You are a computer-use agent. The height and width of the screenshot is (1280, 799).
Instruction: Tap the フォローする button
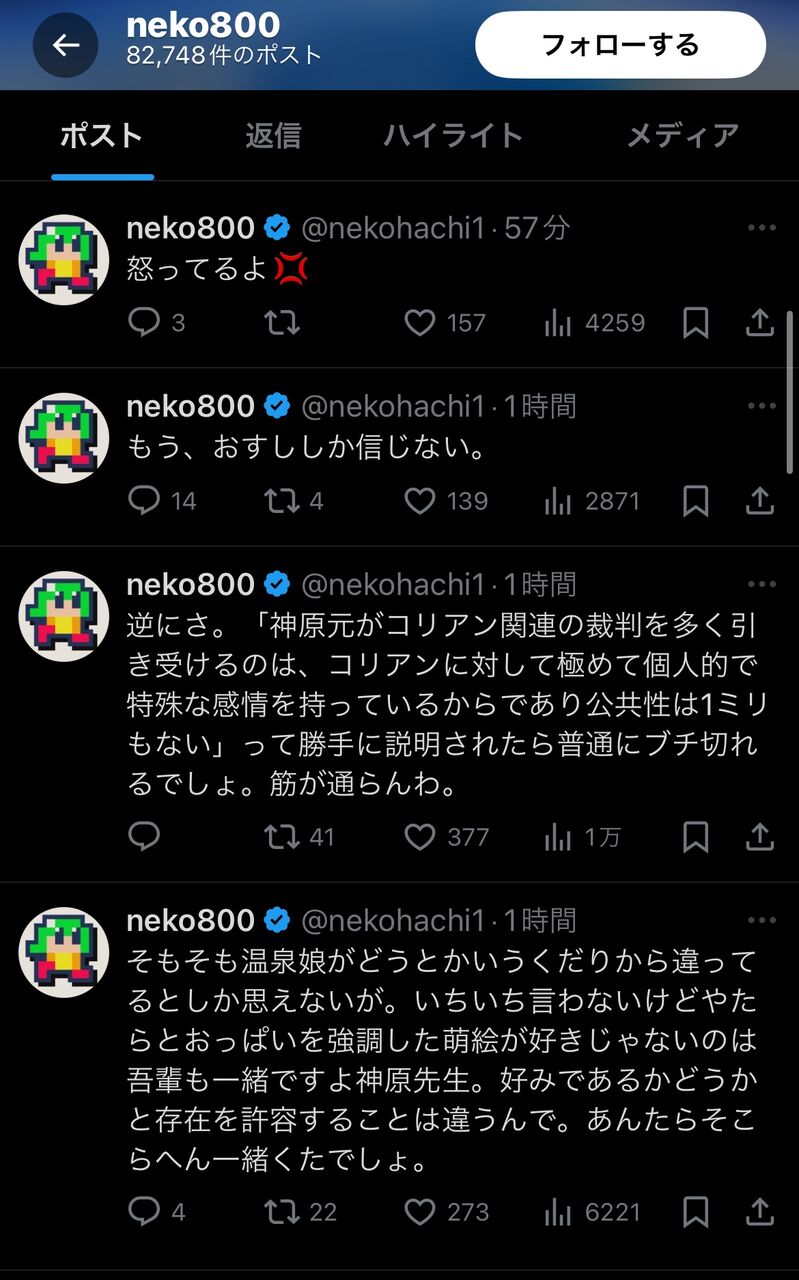point(620,45)
